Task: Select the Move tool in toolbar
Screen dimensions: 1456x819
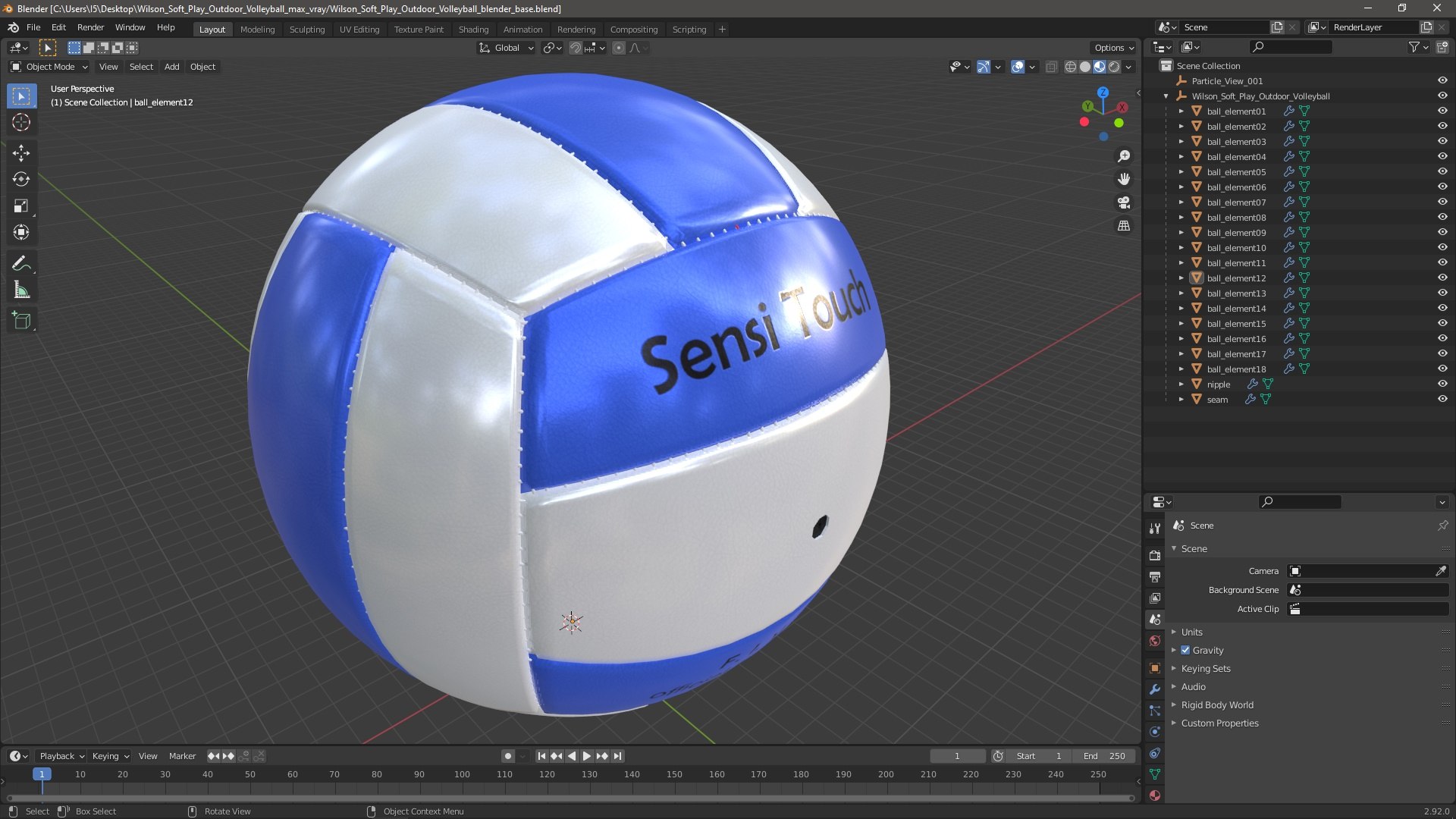Action: coord(21,153)
